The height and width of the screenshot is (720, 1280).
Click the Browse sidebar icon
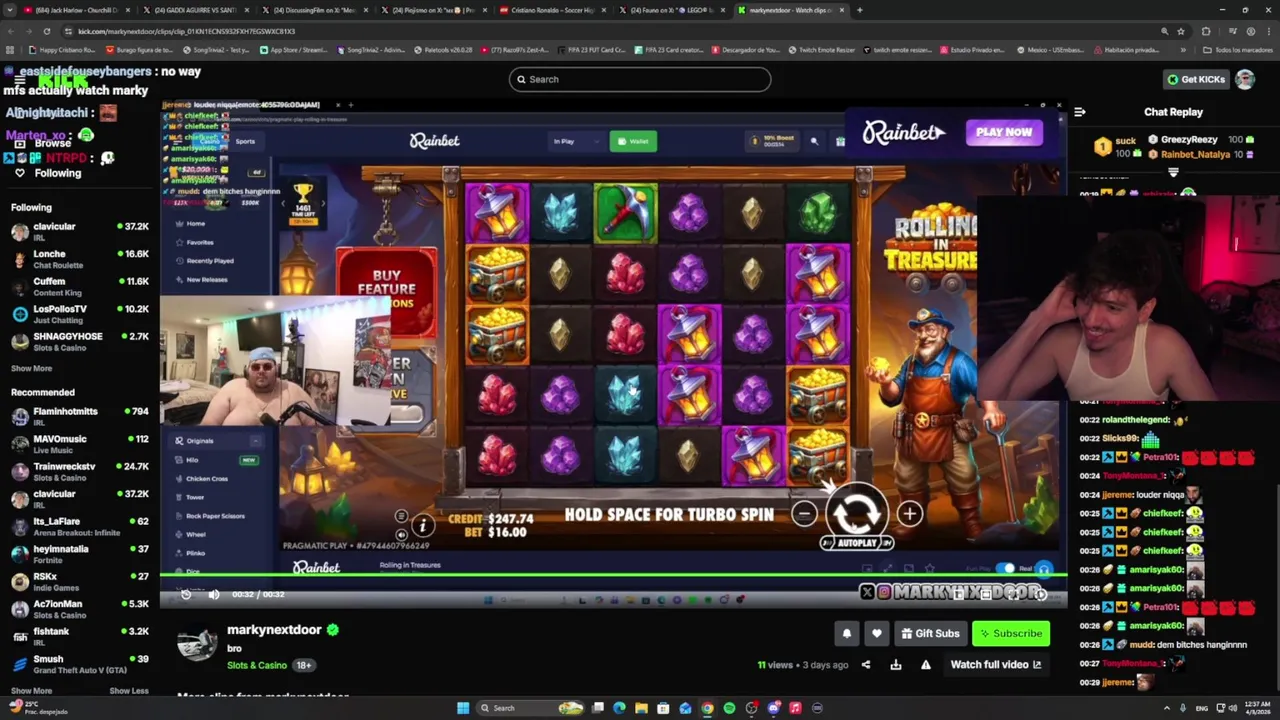click(19, 143)
